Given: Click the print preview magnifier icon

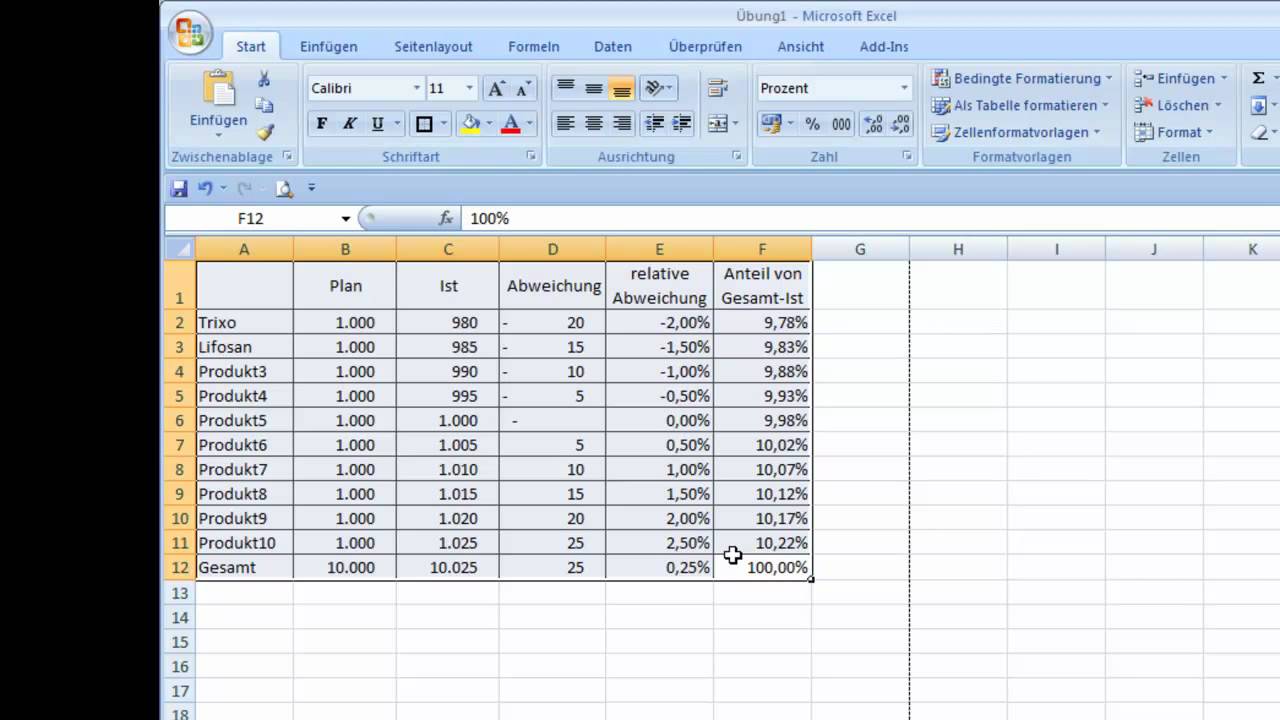Looking at the screenshot, I should (284, 187).
